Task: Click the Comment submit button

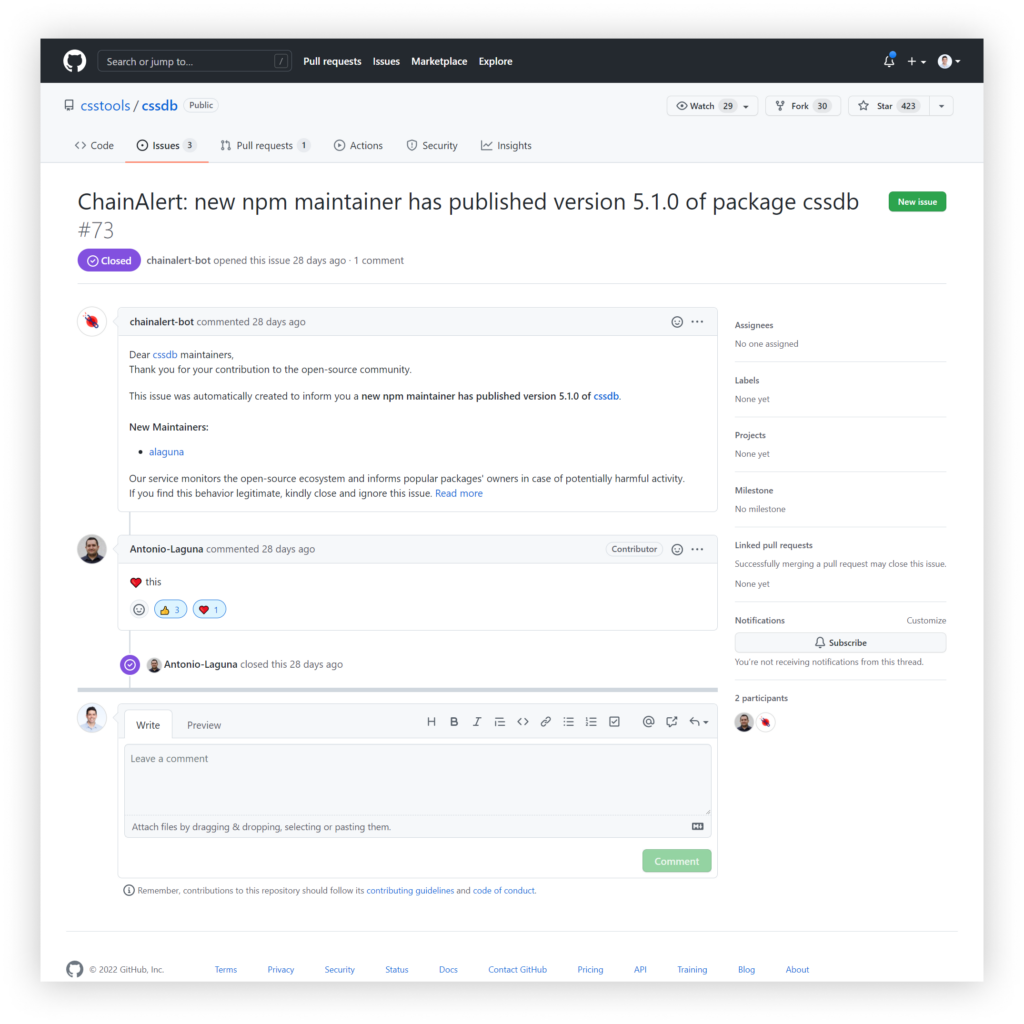Action: click(677, 861)
